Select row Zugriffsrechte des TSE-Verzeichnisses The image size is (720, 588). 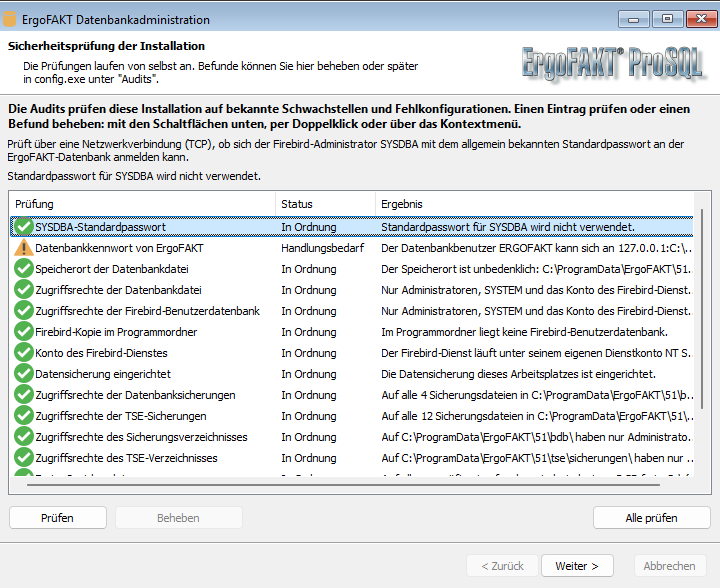point(352,458)
